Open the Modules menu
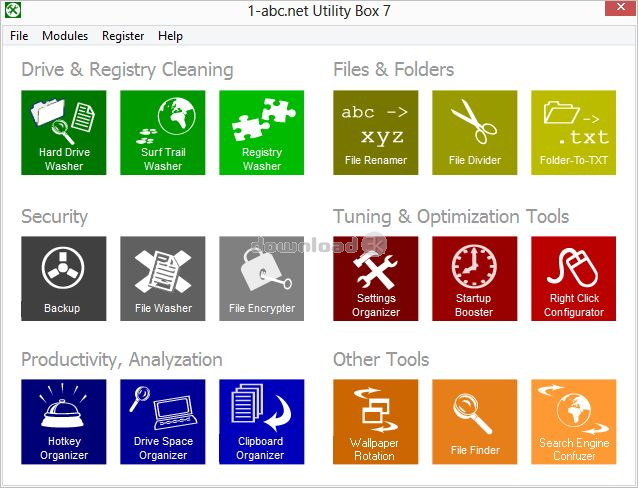 tap(65, 36)
